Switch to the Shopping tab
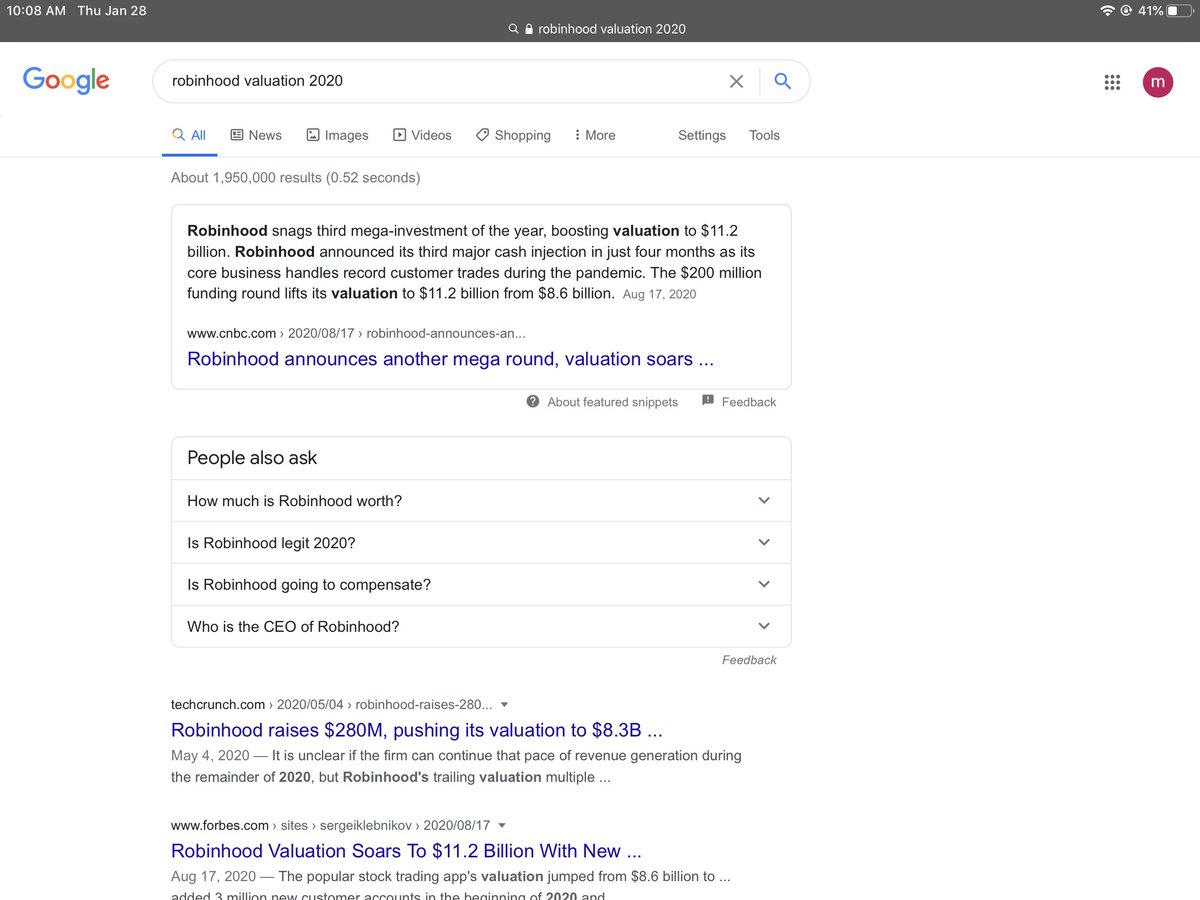The width and height of the screenshot is (1200, 900). coord(513,135)
